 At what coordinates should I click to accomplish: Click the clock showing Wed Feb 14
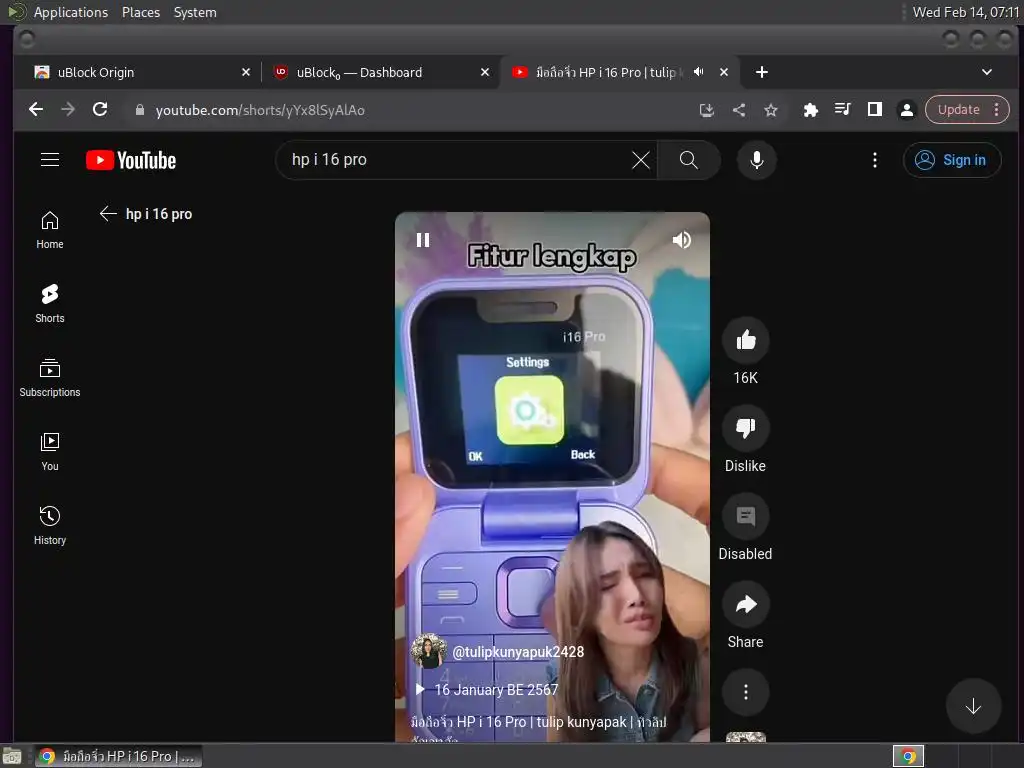point(965,12)
